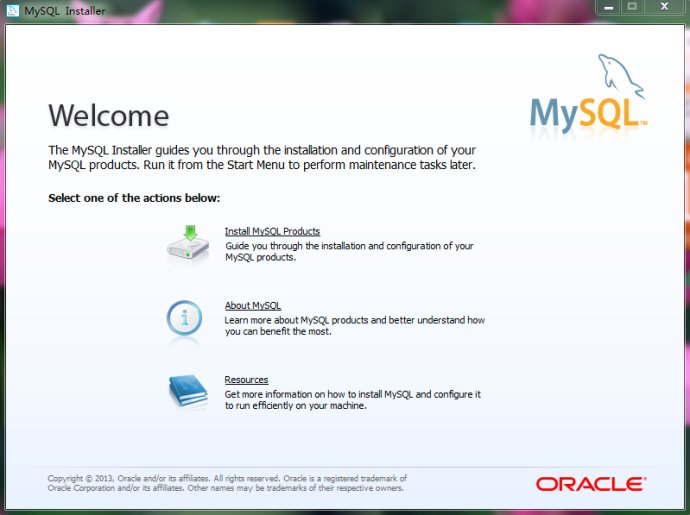Click the 'Guide you through the installation' description
The width and height of the screenshot is (690, 515).
point(349,251)
